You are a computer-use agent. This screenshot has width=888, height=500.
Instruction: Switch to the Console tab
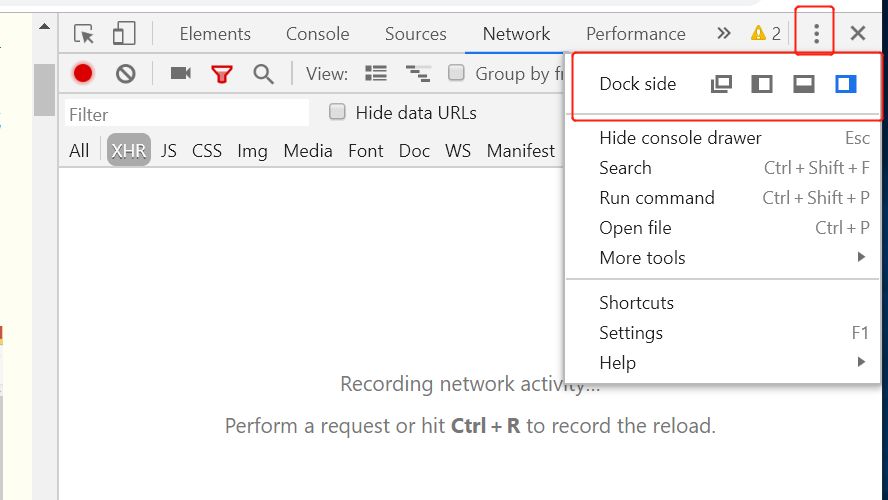pos(317,34)
